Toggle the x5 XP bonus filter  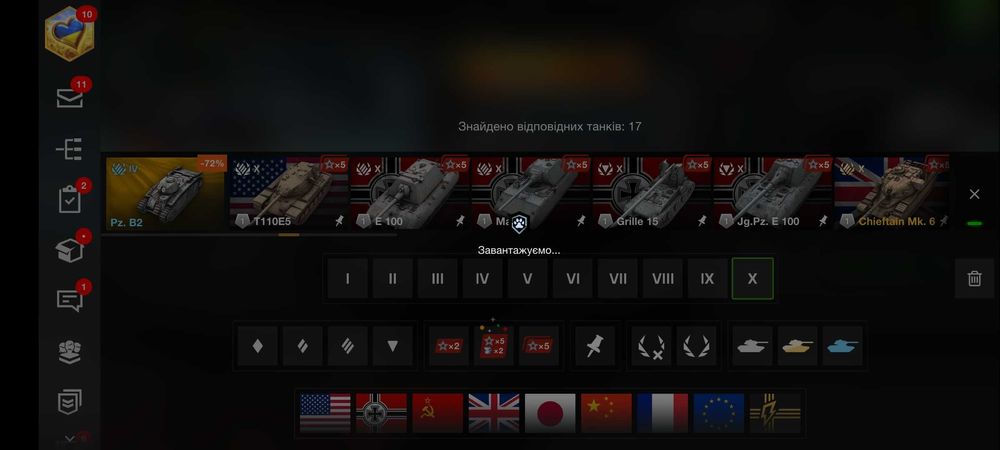coord(539,346)
